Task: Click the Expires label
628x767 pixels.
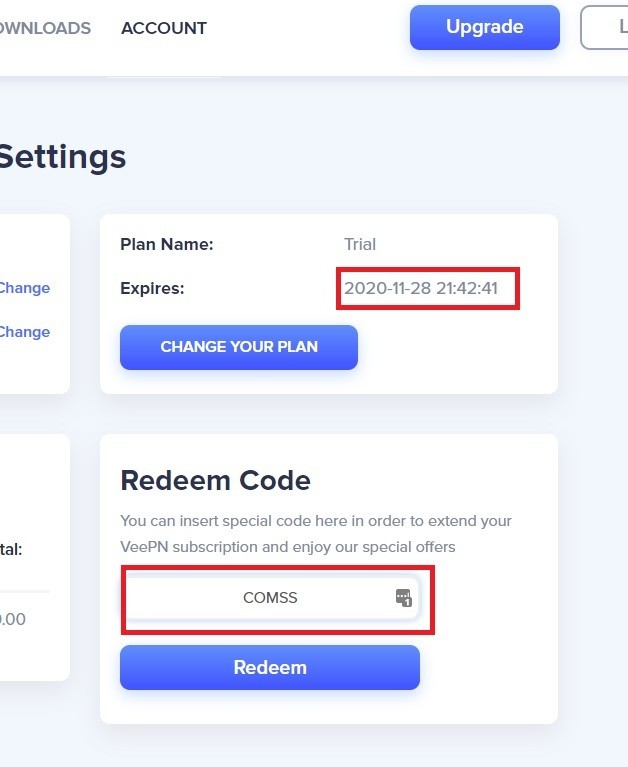Action: tap(152, 288)
